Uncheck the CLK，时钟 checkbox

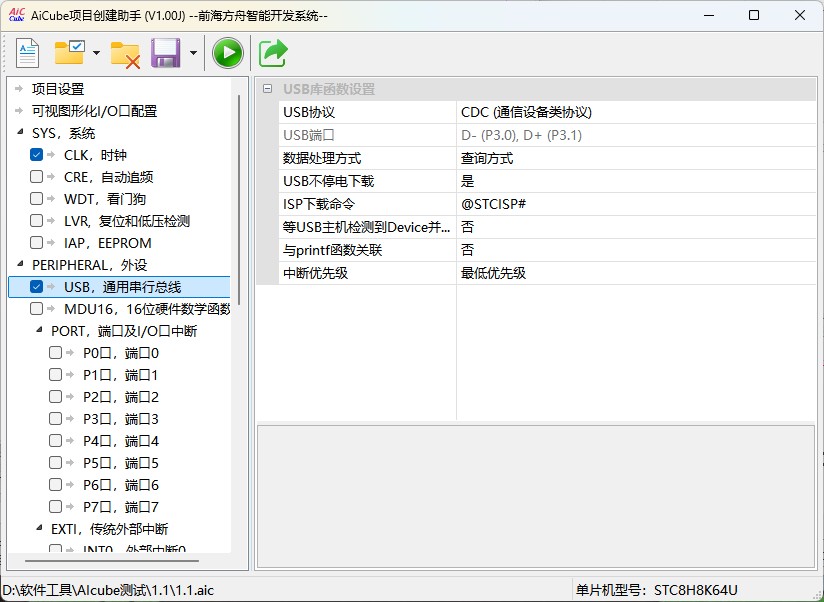(36, 154)
